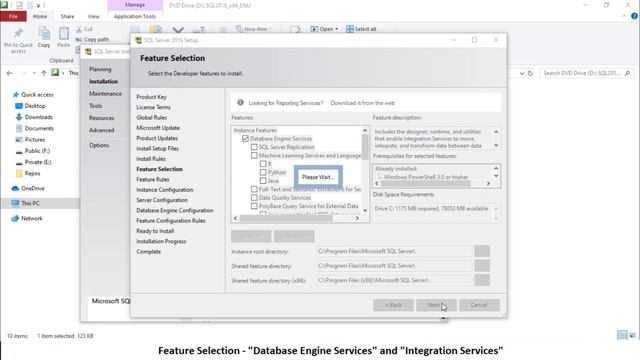
Task: Check PolyBase Query Service for External Data
Action: pos(254,206)
